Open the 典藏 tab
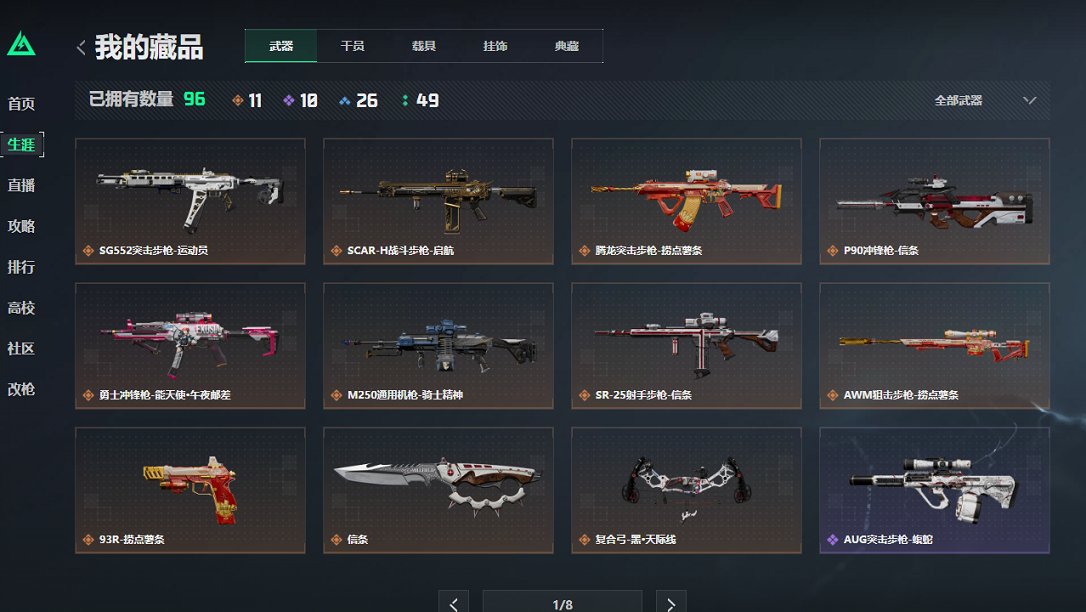The height and width of the screenshot is (612, 1086). coord(567,46)
